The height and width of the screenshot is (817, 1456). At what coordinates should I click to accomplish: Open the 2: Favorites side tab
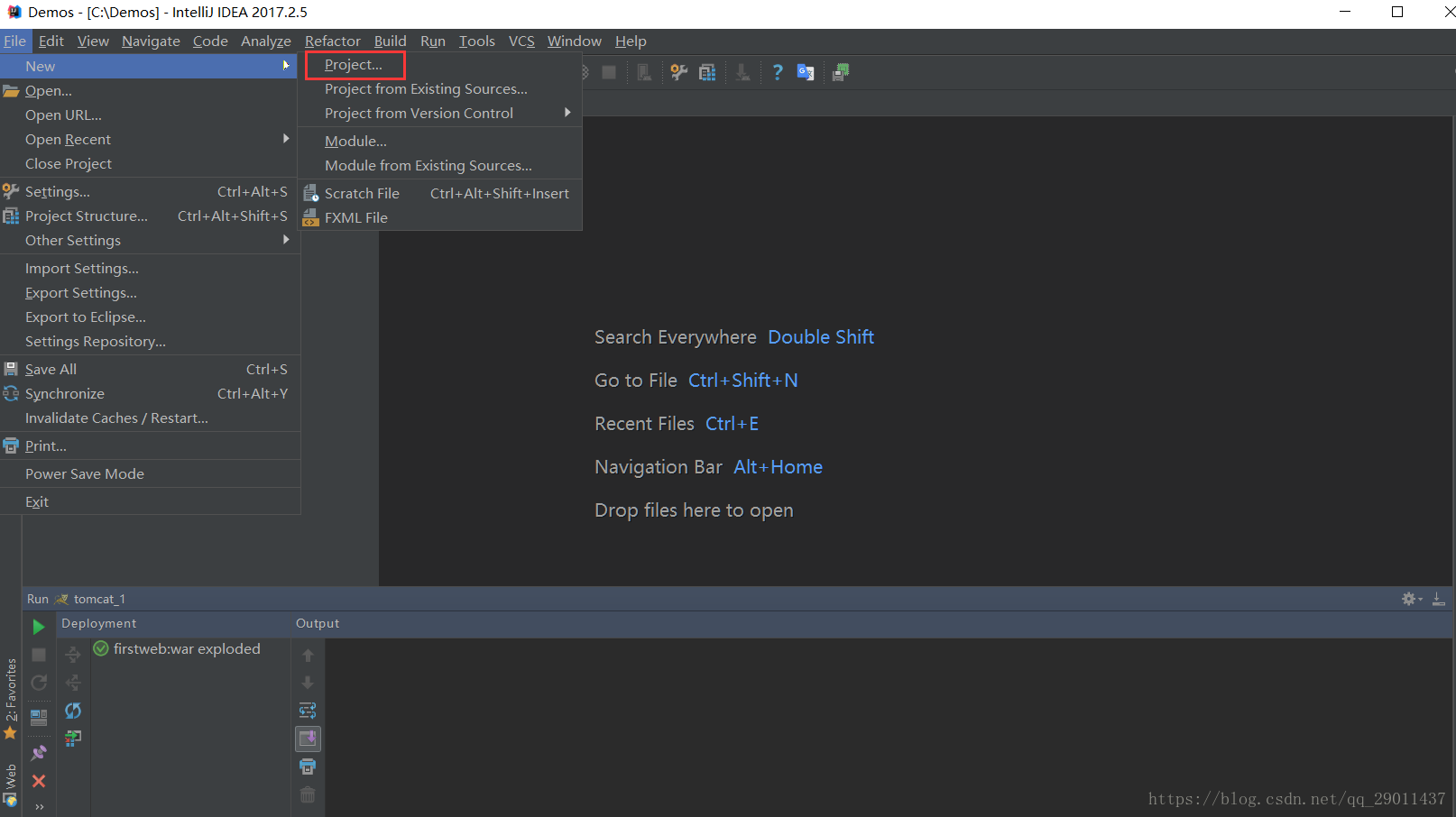[11, 699]
